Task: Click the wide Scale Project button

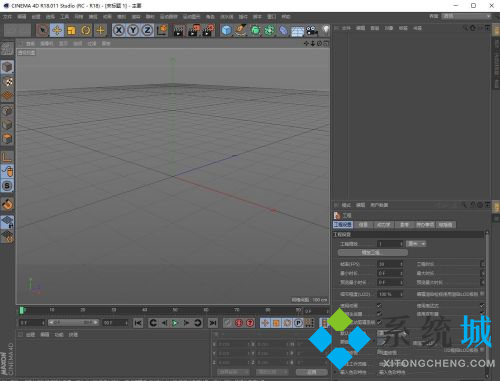Action: [x=372, y=253]
